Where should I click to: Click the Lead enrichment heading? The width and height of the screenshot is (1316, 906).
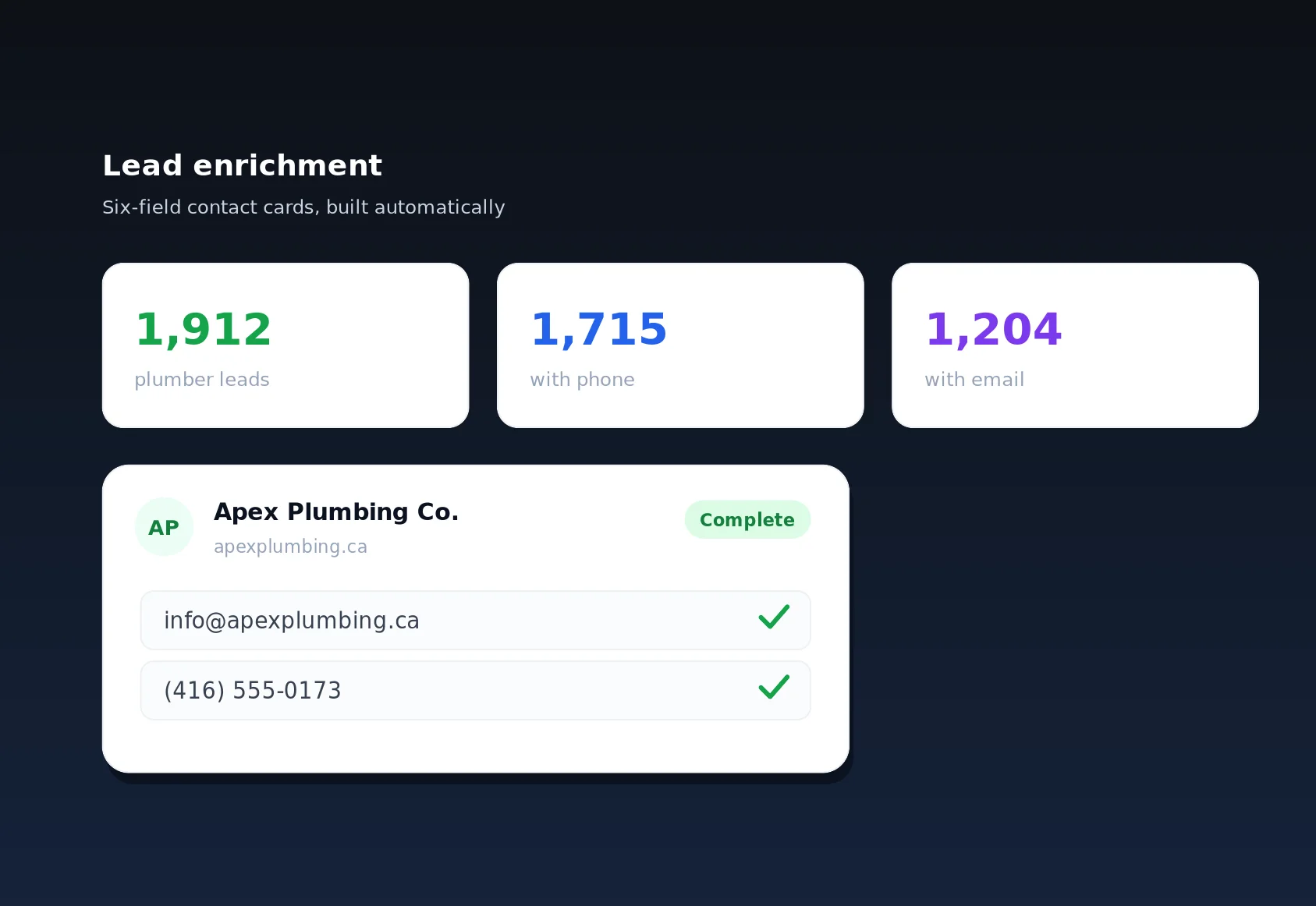[x=243, y=165]
